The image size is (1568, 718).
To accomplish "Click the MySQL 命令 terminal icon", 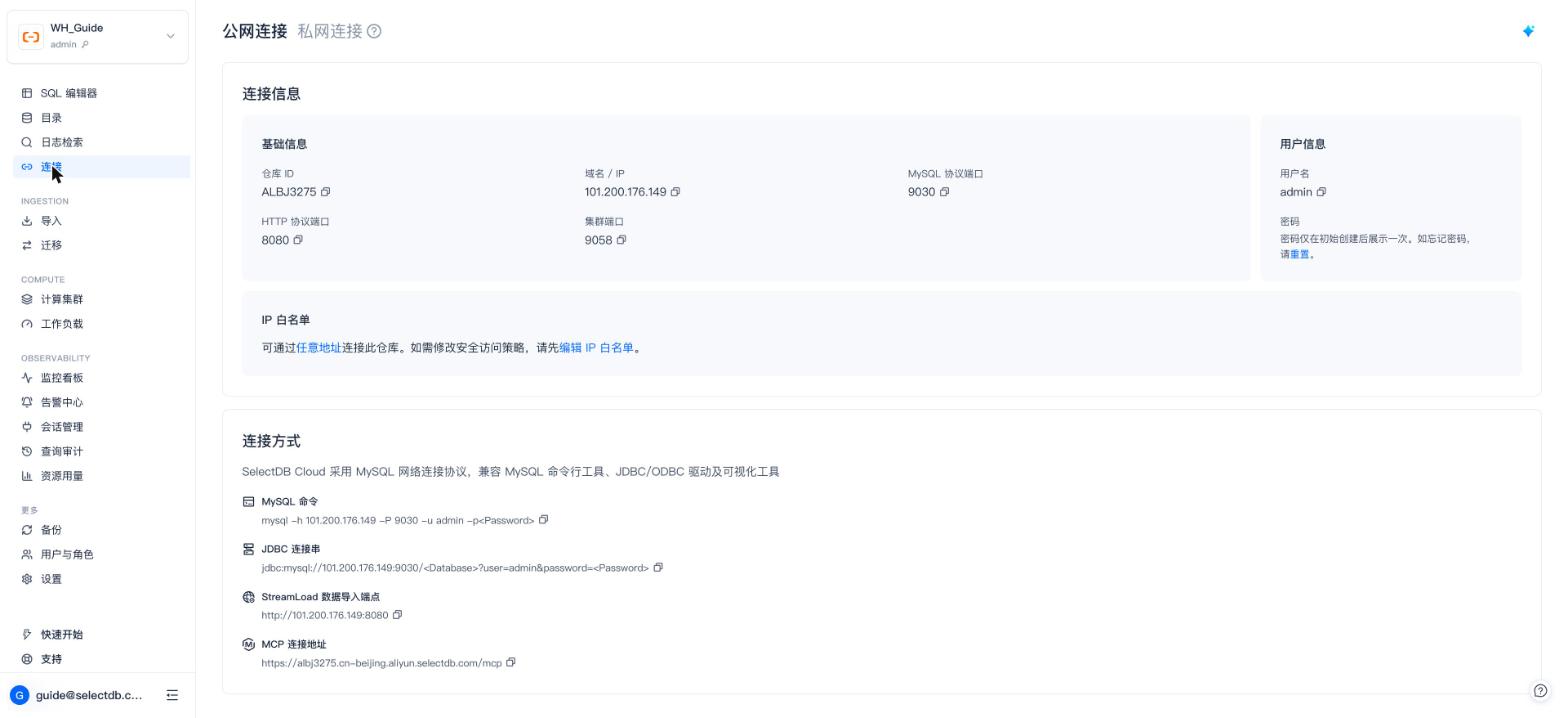I will [x=249, y=502].
